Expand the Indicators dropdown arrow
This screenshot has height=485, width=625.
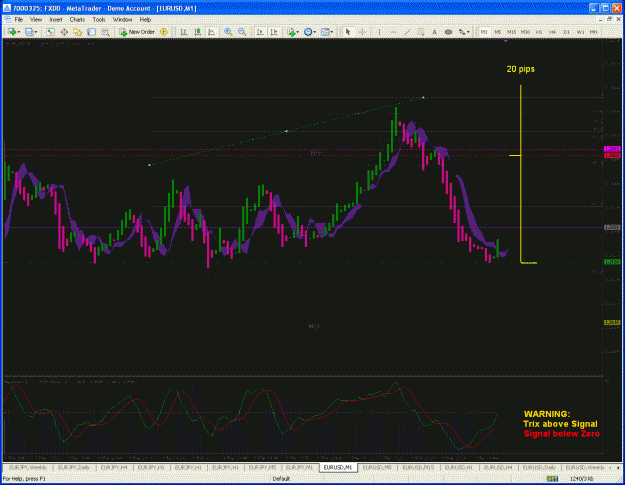tap(298, 32)
